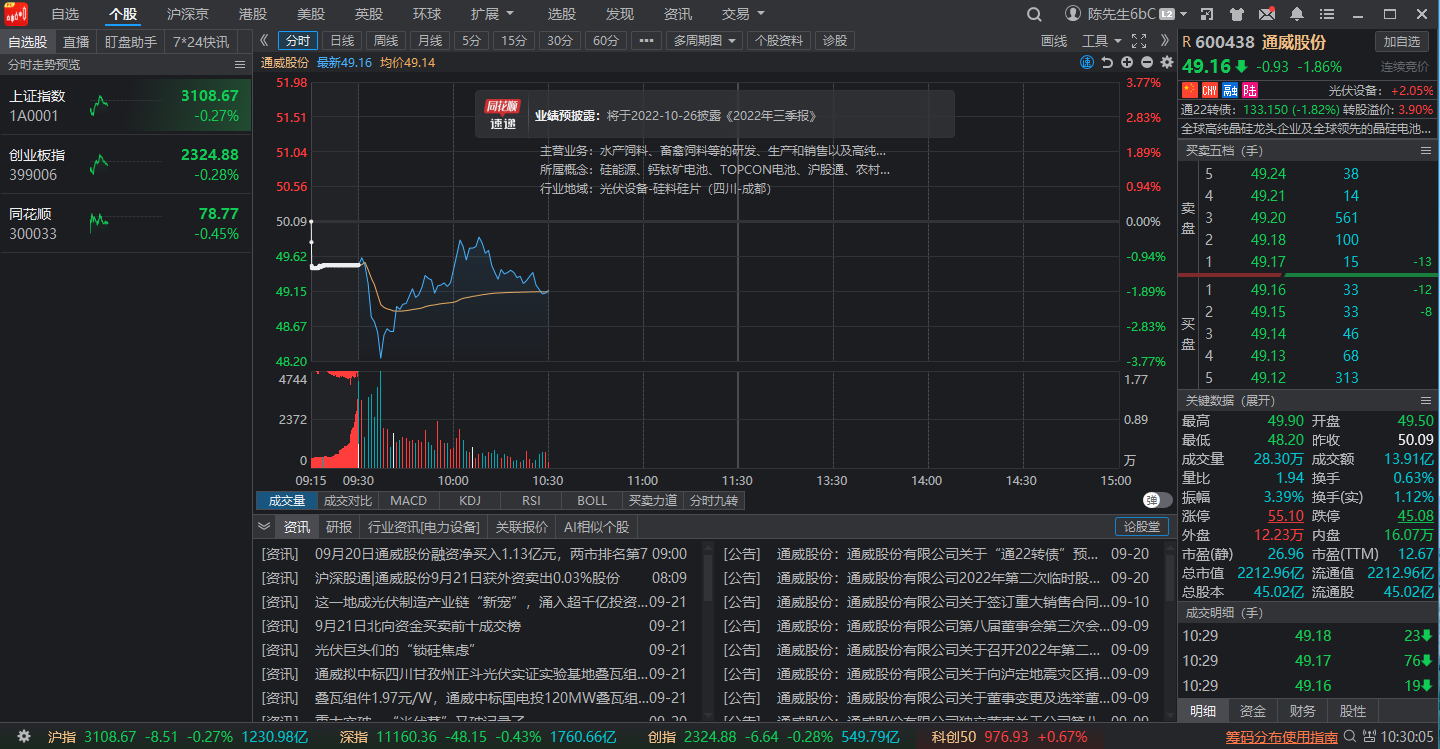Image resolution: width=1440 pixels, height=749 pixels.
Task: Click the 画线 drawing button
Action: coord(1054,41)
